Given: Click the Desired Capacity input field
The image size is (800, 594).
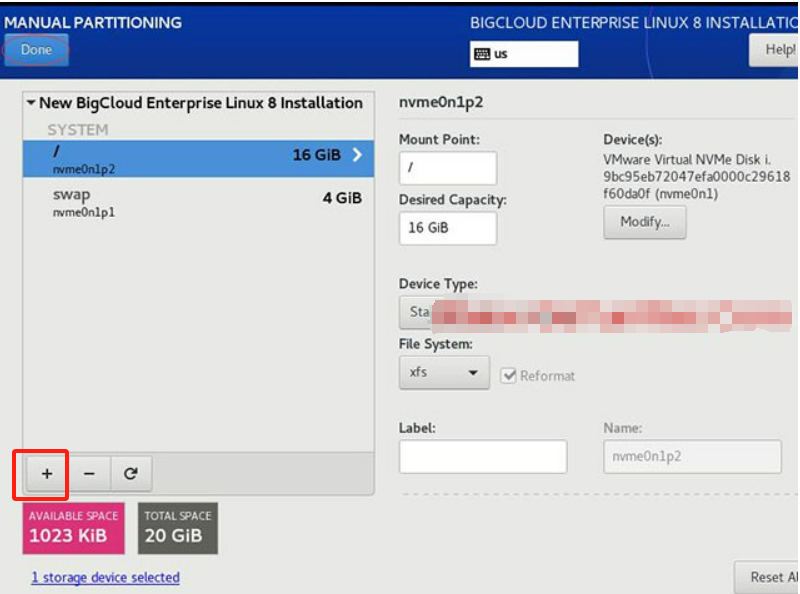Looking at the screenshot, I should (x=448, y=228).
